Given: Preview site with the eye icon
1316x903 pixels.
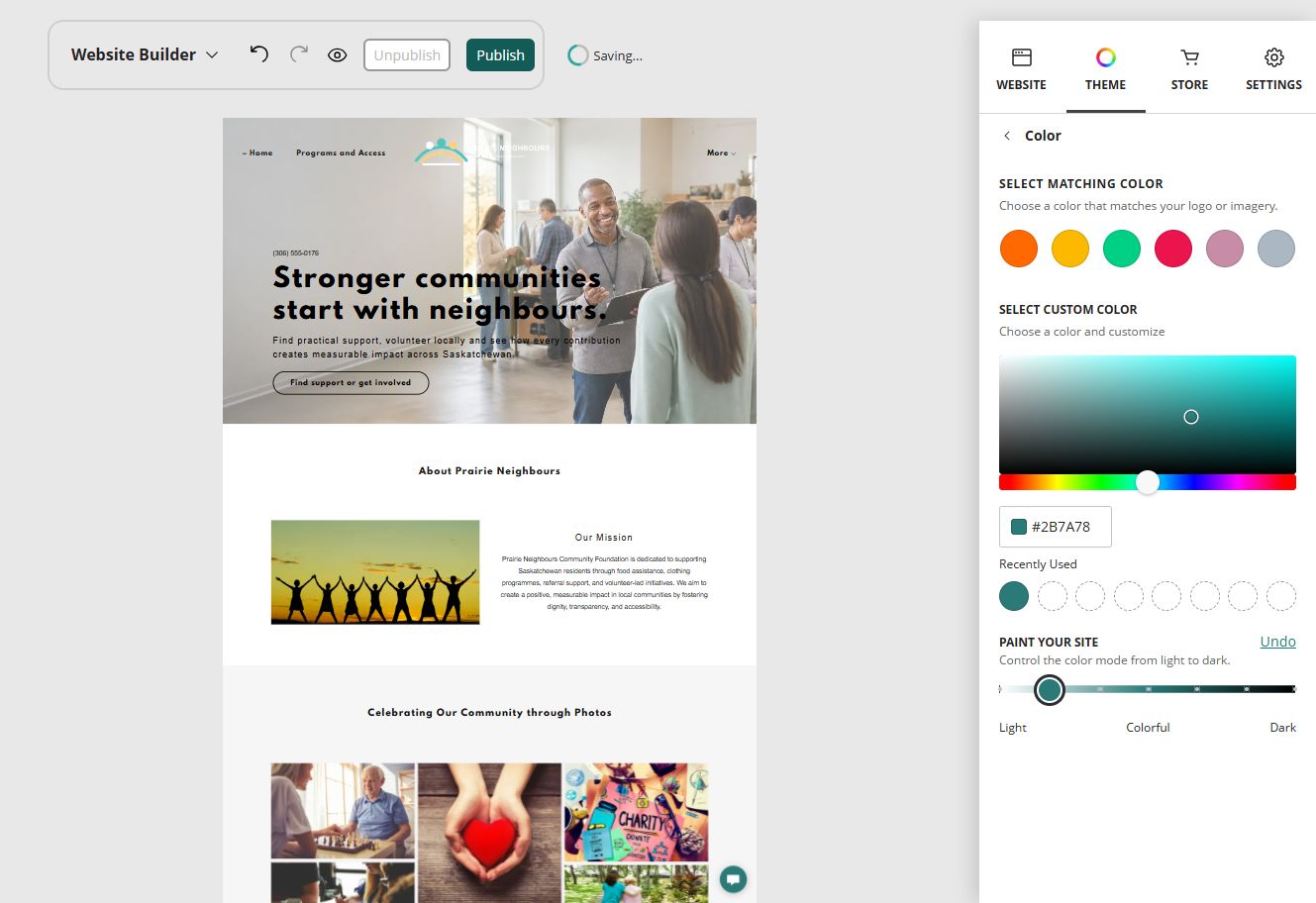Looking at the screenshot, I should click(x=338, y=55).
